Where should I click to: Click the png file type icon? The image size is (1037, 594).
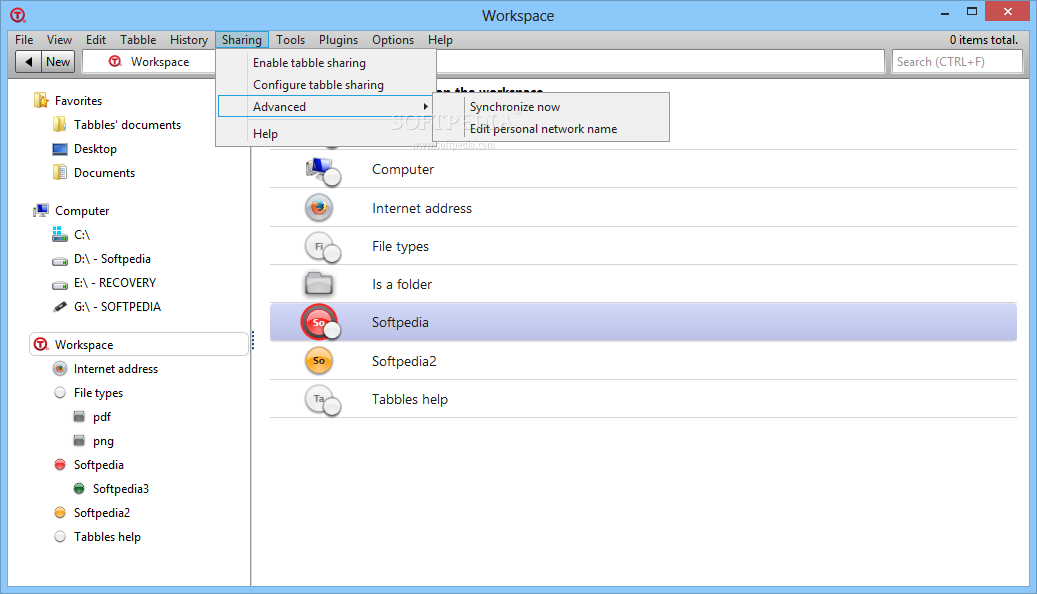(x=79, y=441)
